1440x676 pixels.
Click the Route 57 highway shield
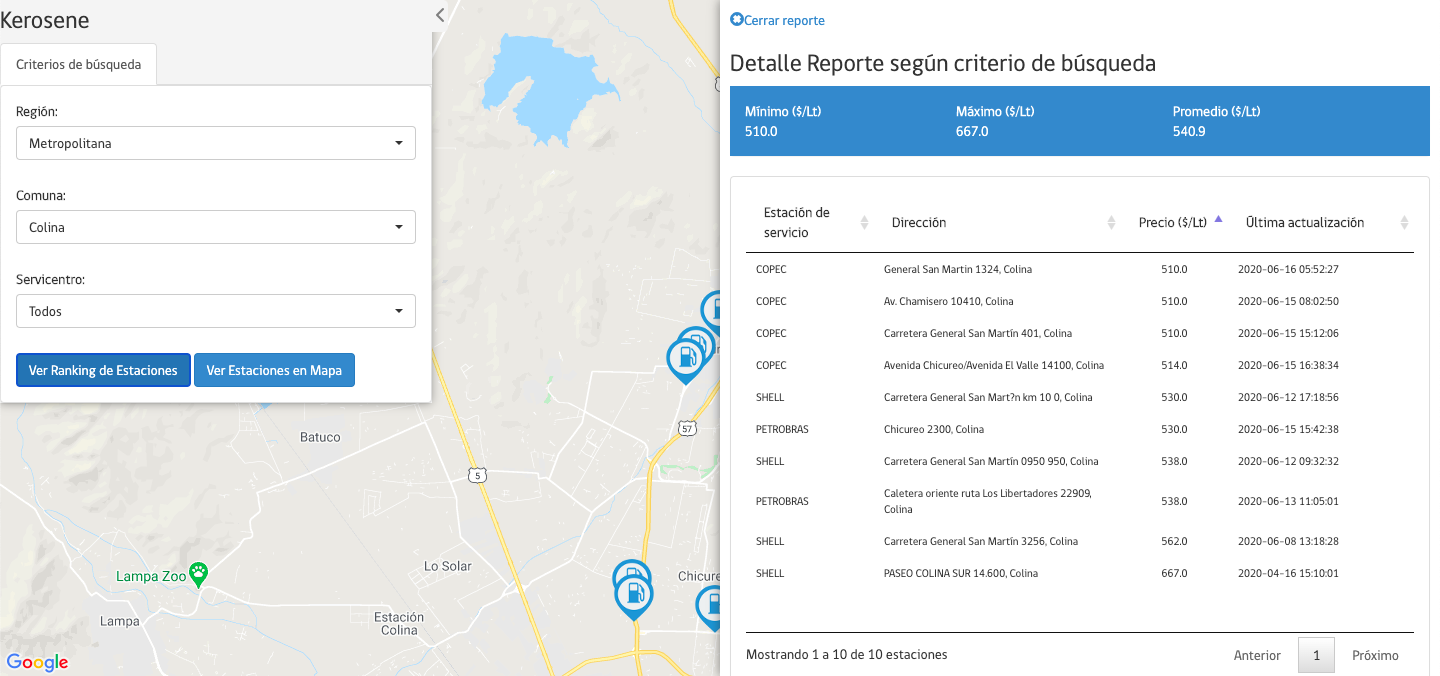point(686,428)
